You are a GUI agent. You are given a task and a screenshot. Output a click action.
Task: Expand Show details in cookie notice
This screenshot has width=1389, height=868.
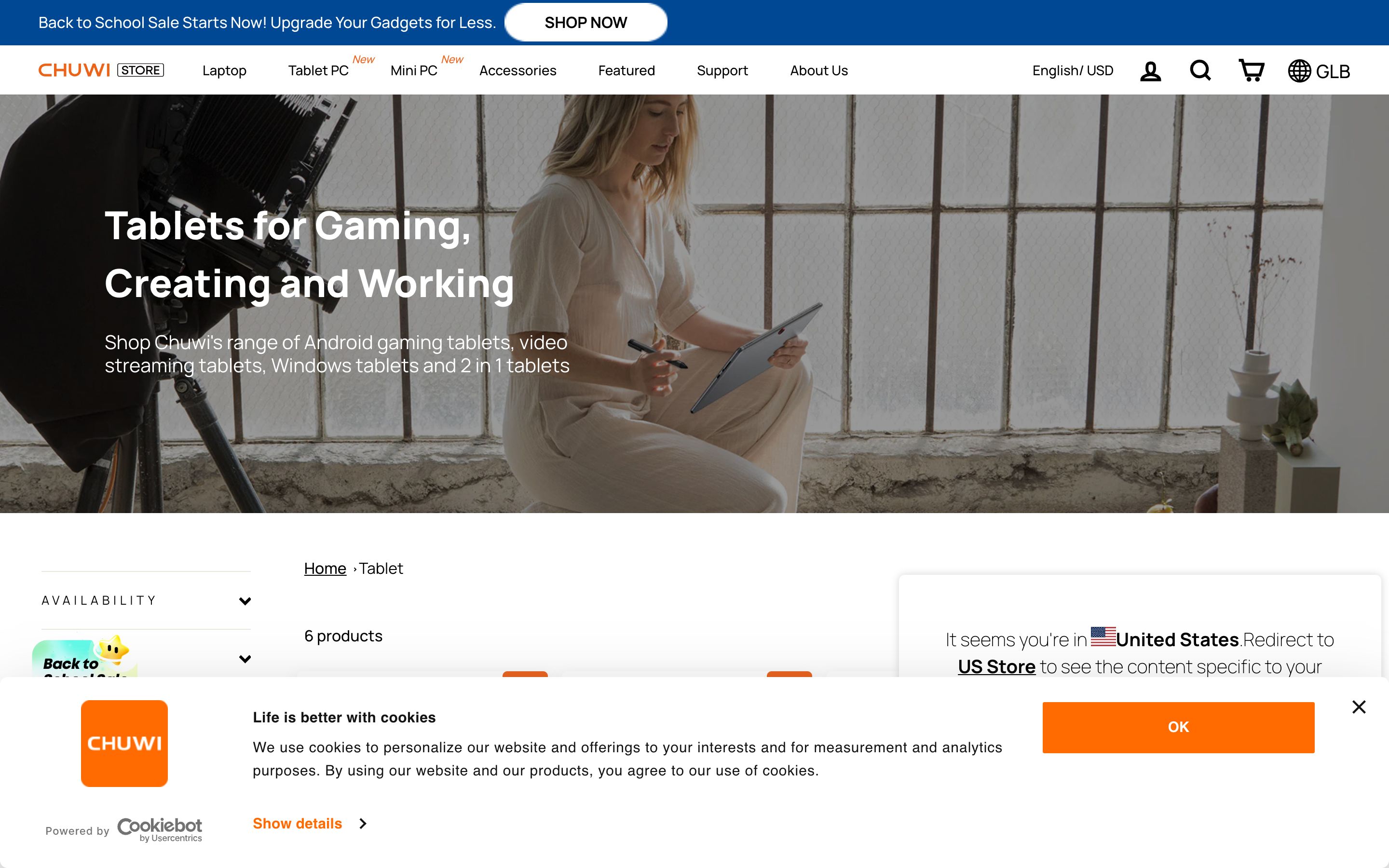click(x=309, y=824)
